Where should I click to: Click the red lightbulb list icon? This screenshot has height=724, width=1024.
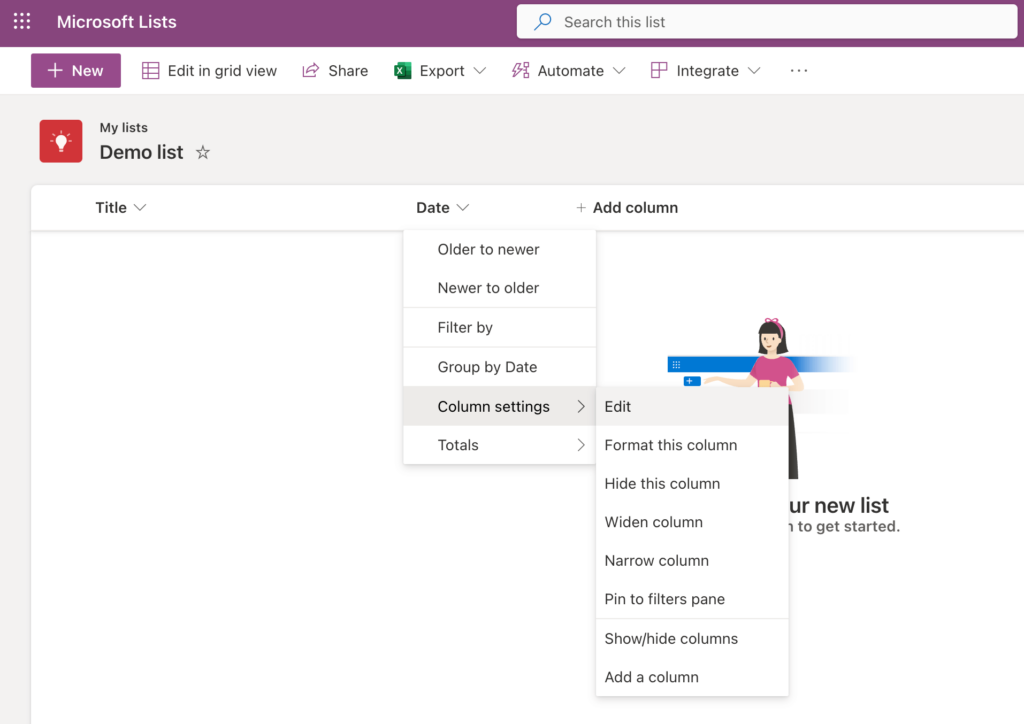(x=61, y=141)
